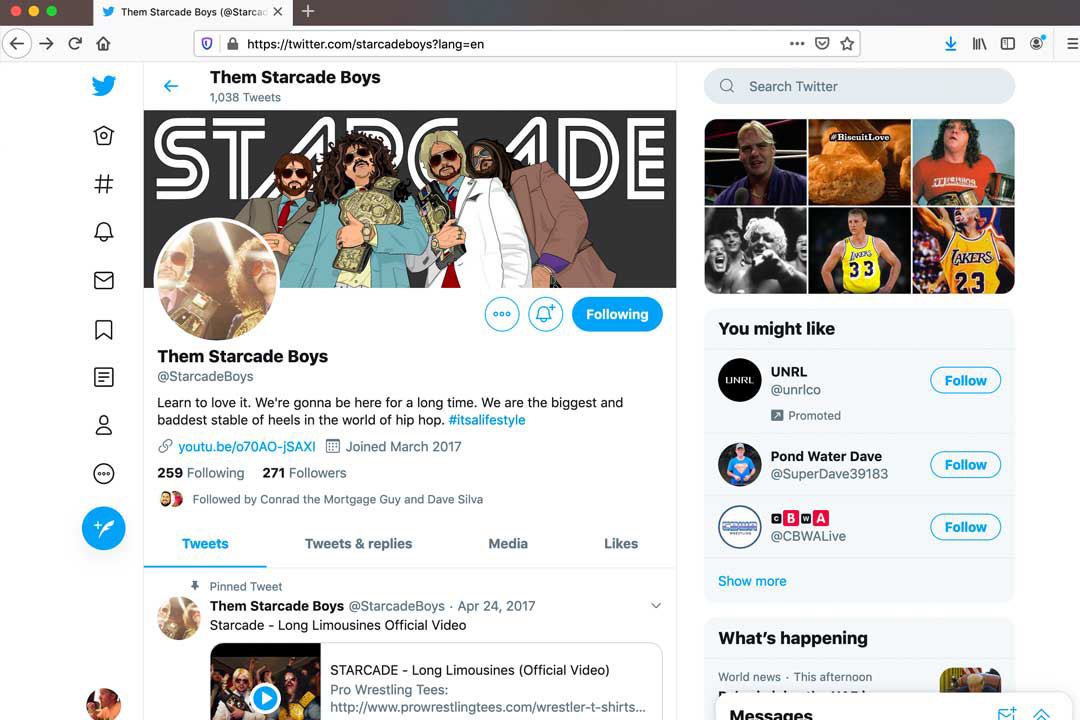
Task: Click the Search Twitter field
Action: tap(859, 86)
